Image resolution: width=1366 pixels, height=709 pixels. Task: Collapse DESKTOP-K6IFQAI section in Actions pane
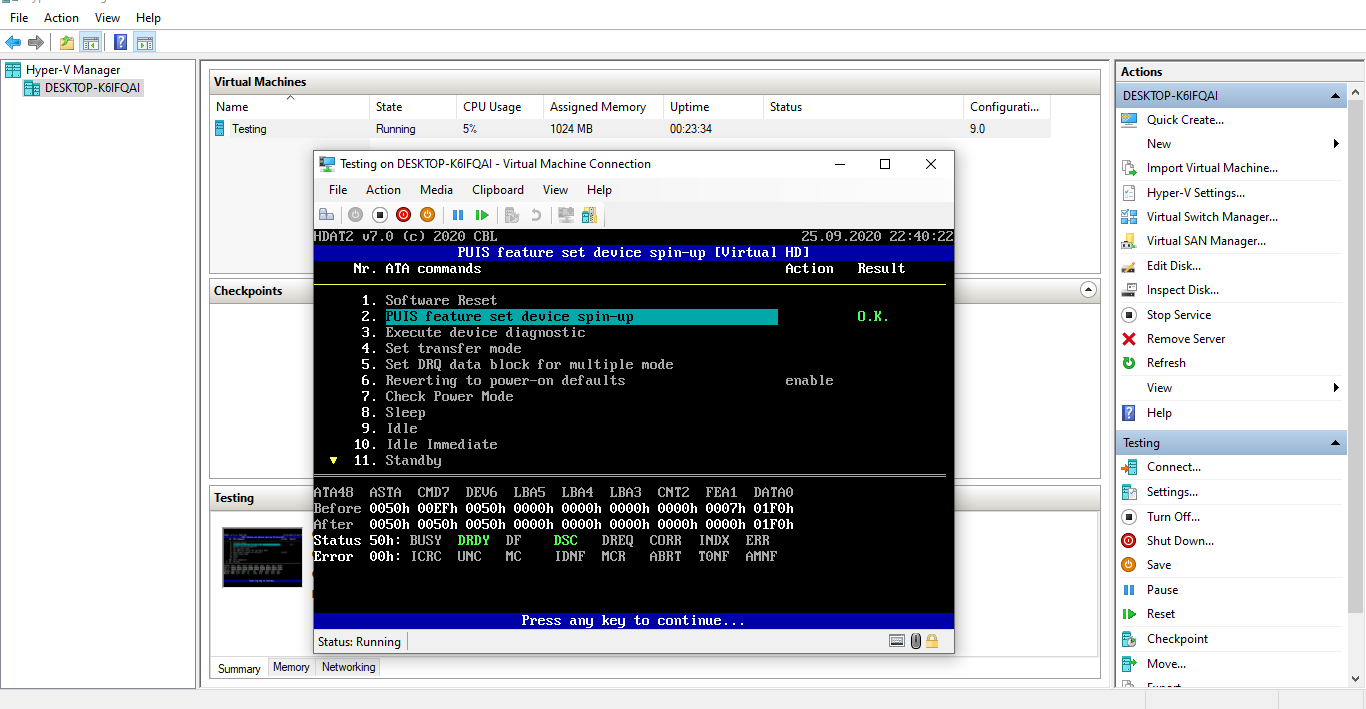(x=1335, y=96)
